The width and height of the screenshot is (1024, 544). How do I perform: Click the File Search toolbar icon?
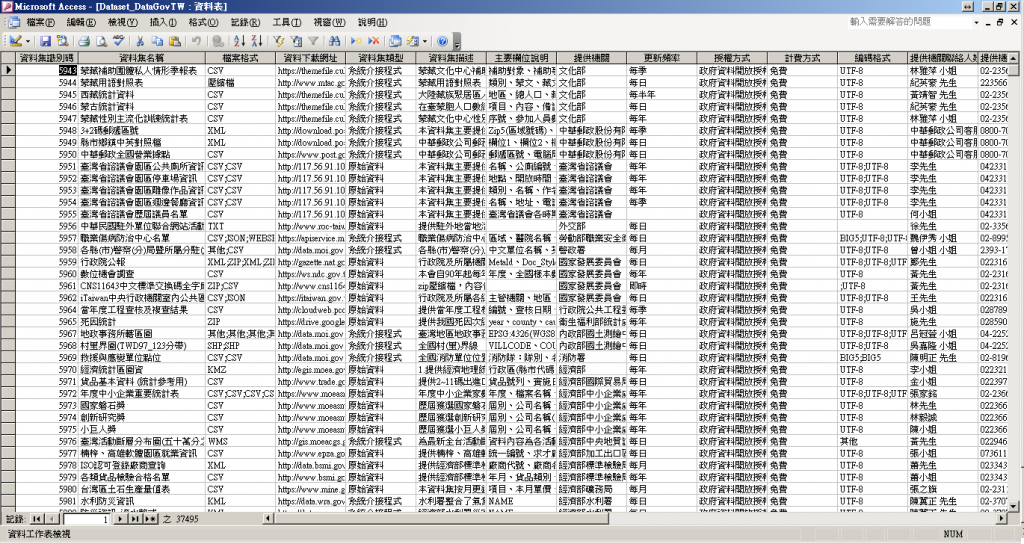point(62,41)
